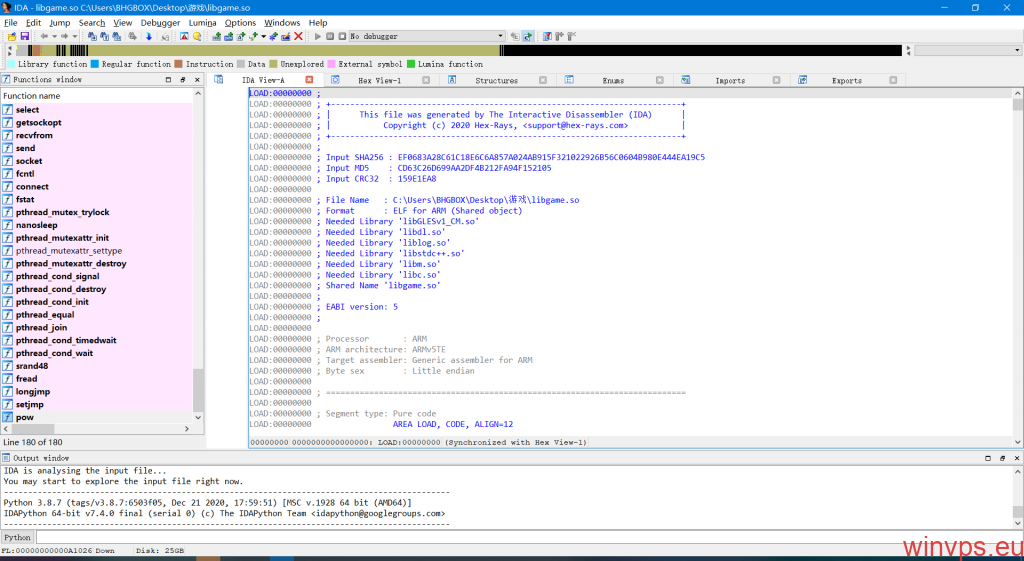1024x561 pixels.
Task: Click the Lumina function color swatch
Action: coord(411,64)
